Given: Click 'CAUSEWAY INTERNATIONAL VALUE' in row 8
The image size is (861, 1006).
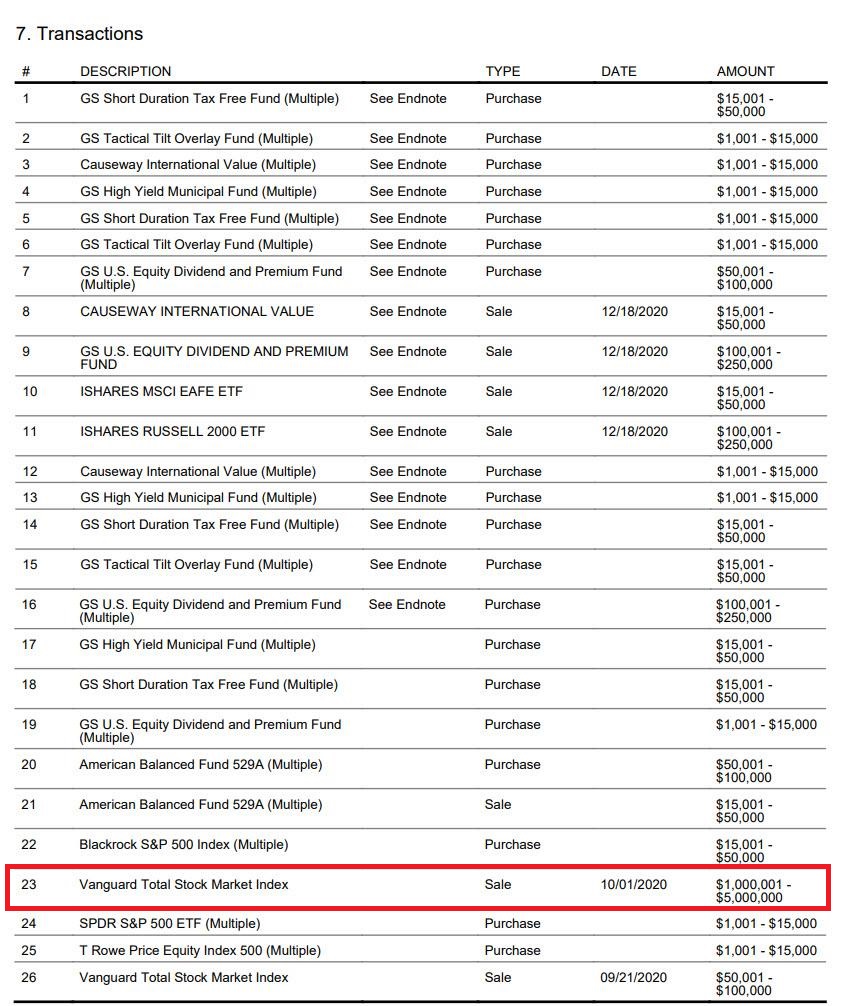Looking at the screenshot, I should point(197,311).
